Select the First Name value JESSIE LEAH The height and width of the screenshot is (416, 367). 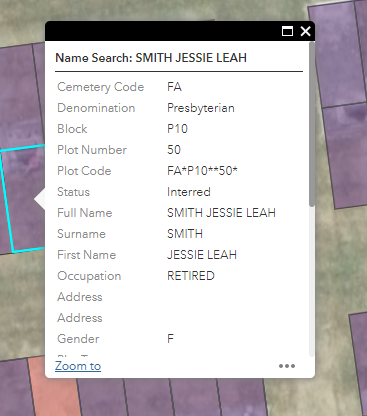coord(202,255)
